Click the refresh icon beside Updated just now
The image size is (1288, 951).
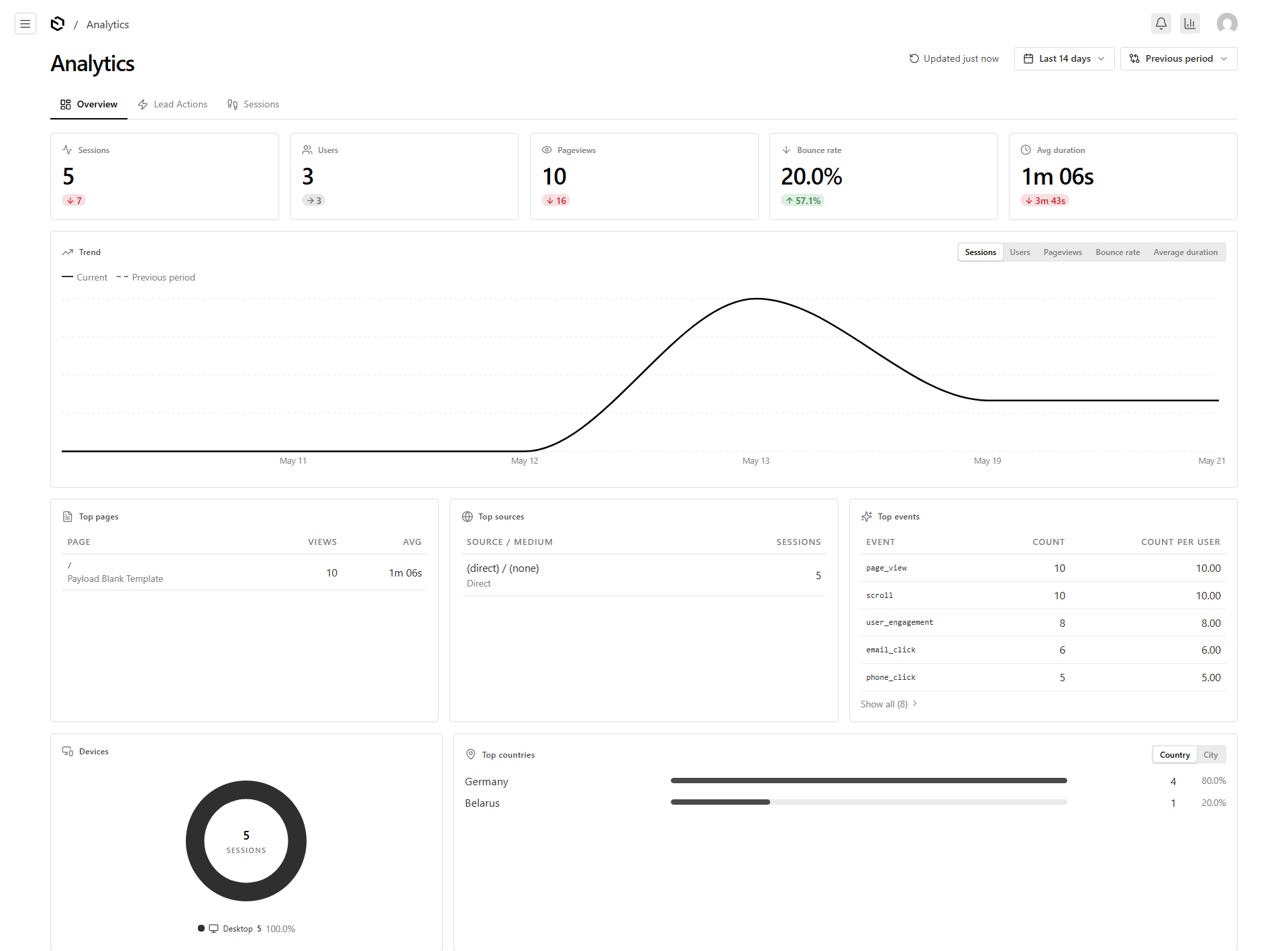coord(914,58)
